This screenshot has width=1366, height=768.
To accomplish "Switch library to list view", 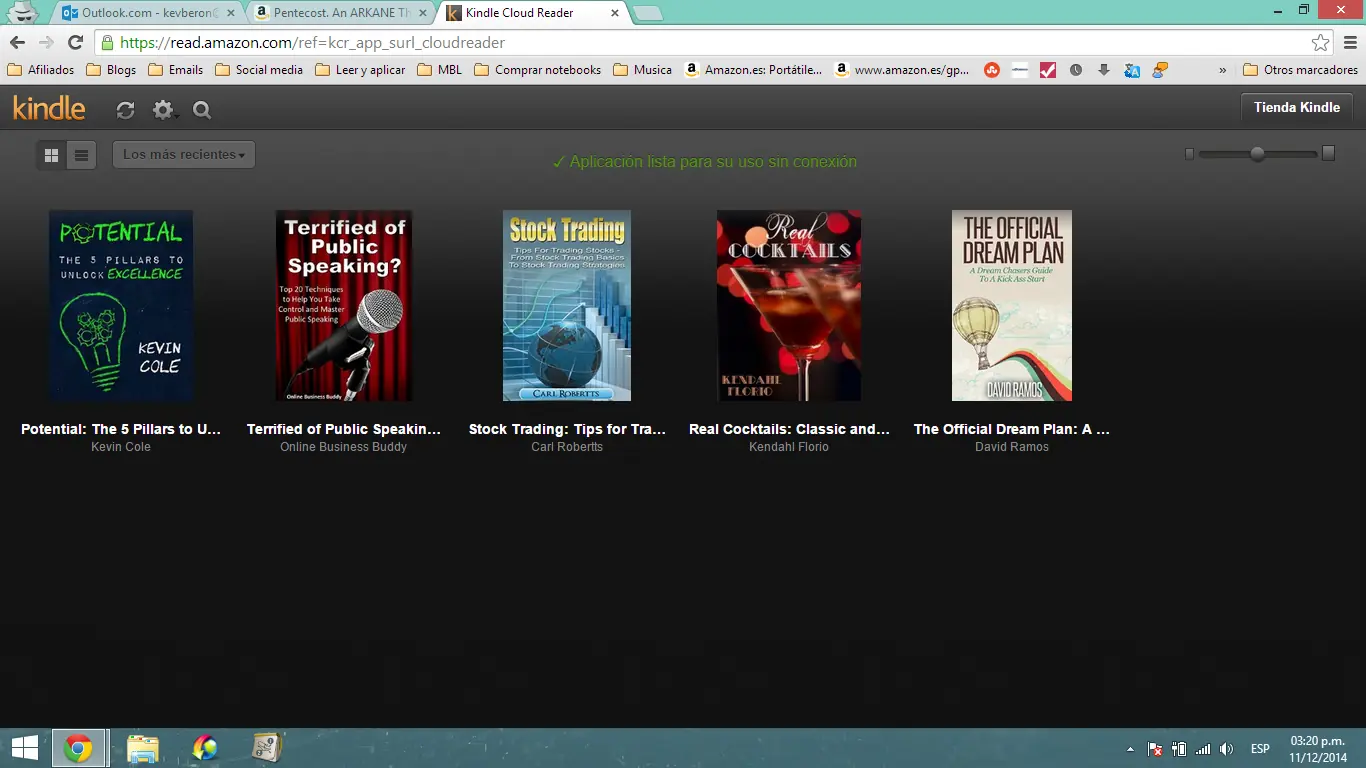I will coord(82,155).
